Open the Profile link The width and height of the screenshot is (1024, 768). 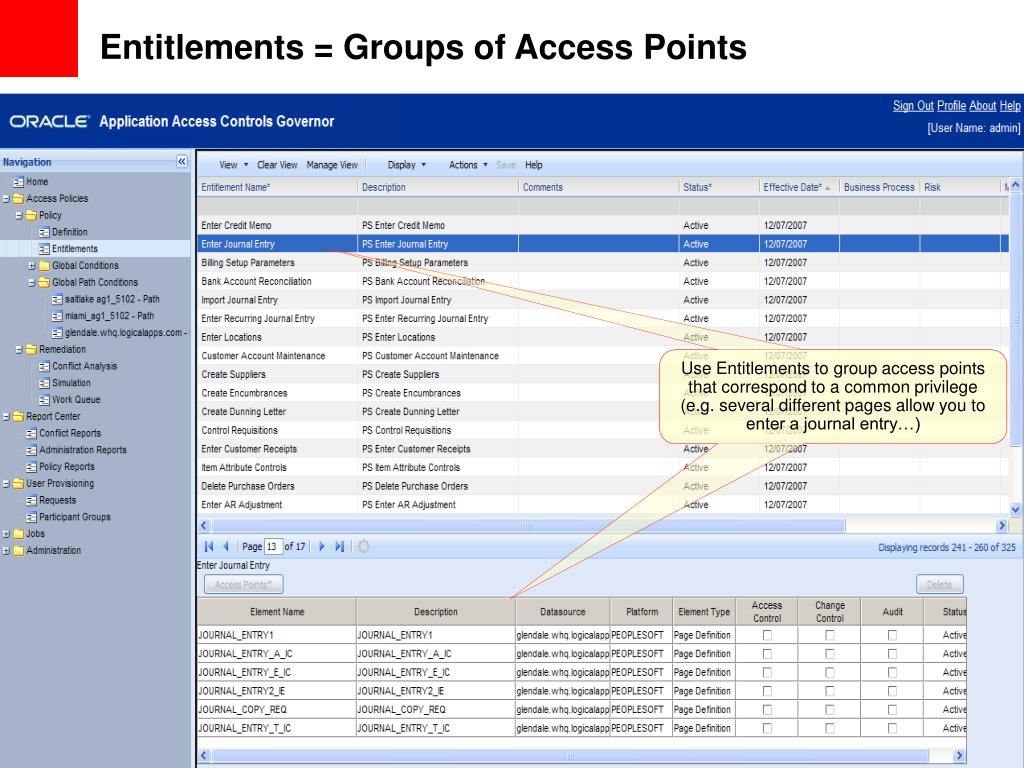(952, 106)
